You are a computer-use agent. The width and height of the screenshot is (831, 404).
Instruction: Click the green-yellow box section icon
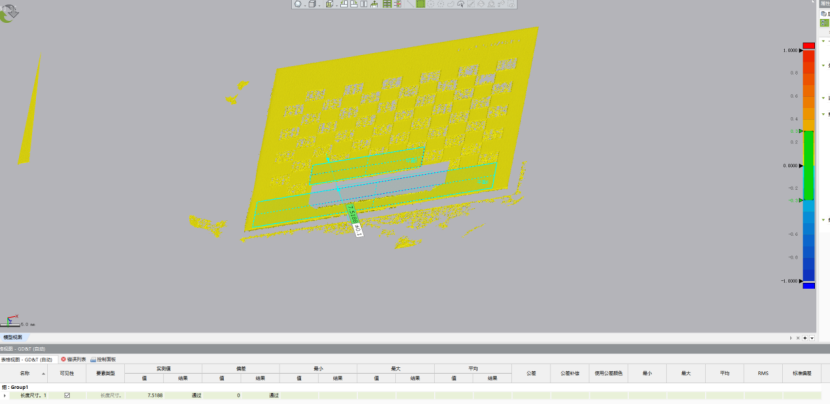[x=330, y=4]
